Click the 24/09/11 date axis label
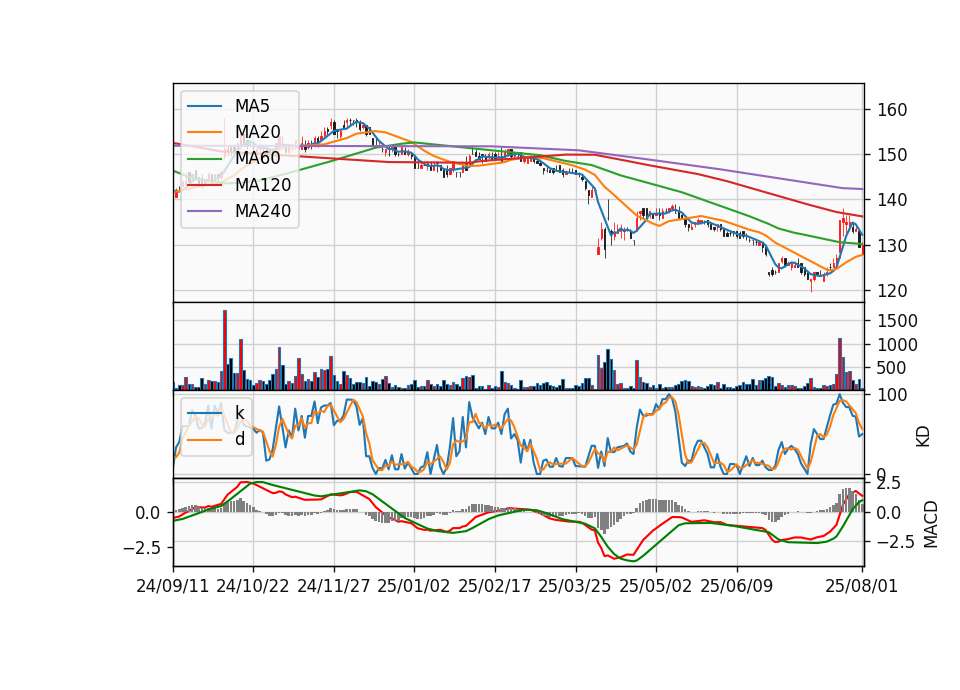This screenshot has height=690, width=960. [x=173, y=586]
